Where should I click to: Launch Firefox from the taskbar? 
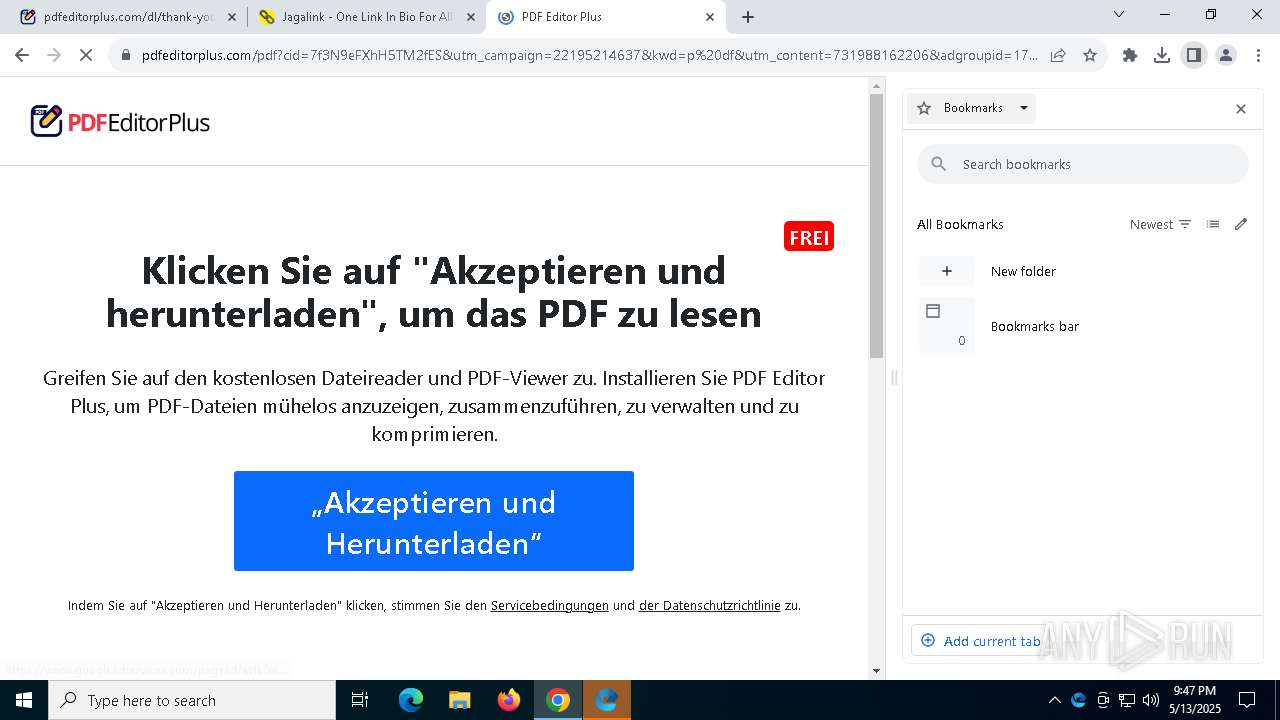(x=509, y=700)
